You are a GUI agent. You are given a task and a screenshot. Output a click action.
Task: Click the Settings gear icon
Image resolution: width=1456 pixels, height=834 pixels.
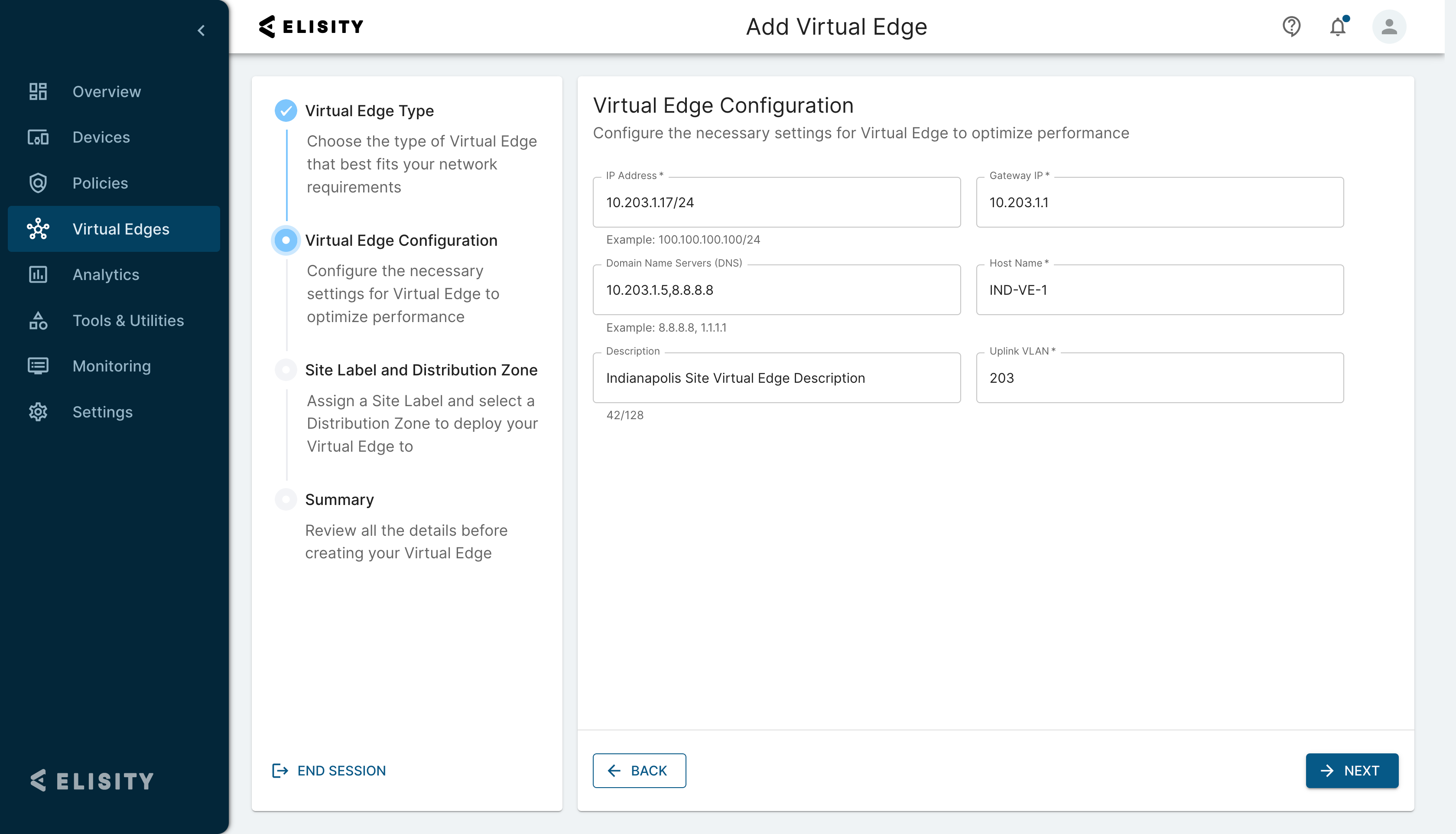38,412
